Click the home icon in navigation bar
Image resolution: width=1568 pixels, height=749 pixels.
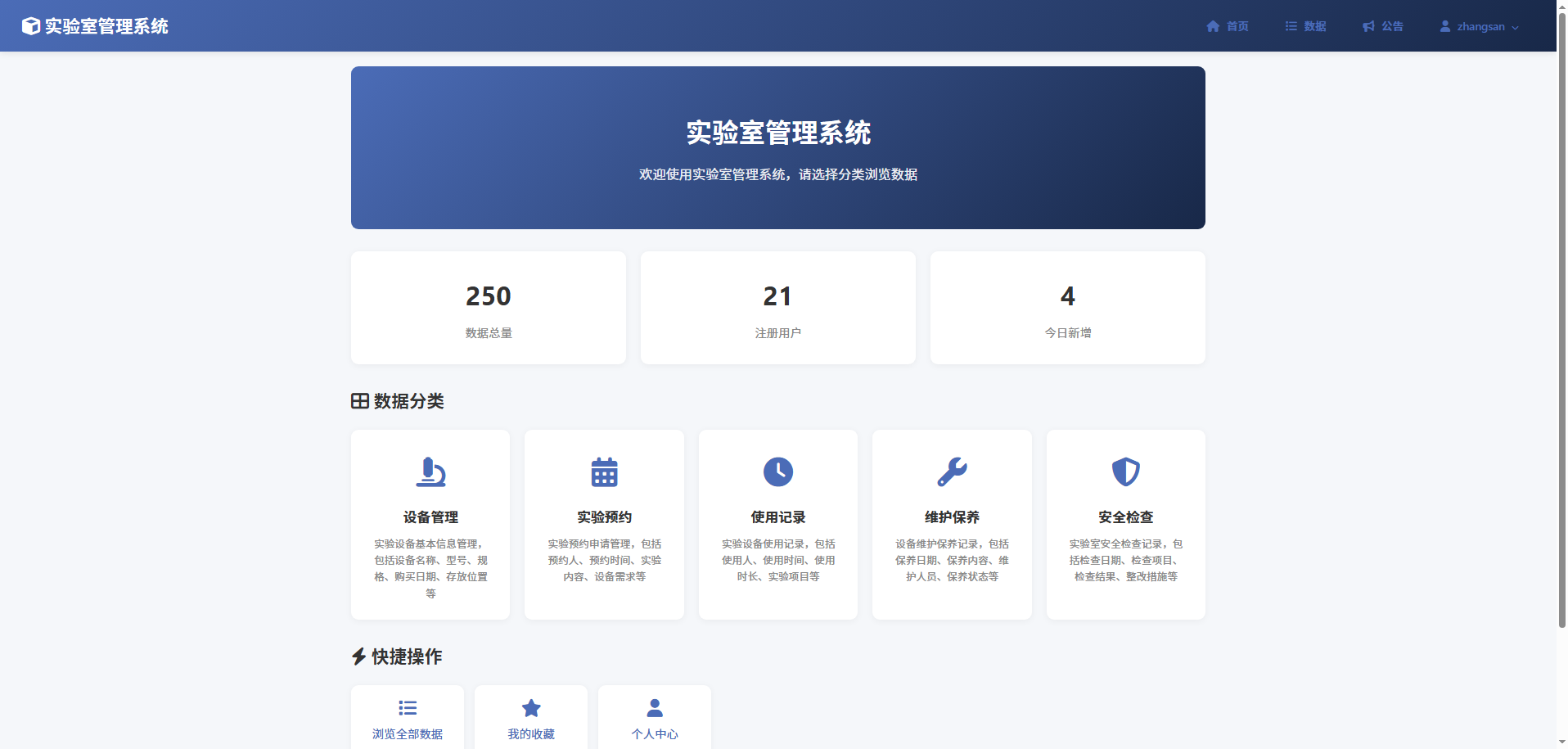click(x=1213, y=26)
